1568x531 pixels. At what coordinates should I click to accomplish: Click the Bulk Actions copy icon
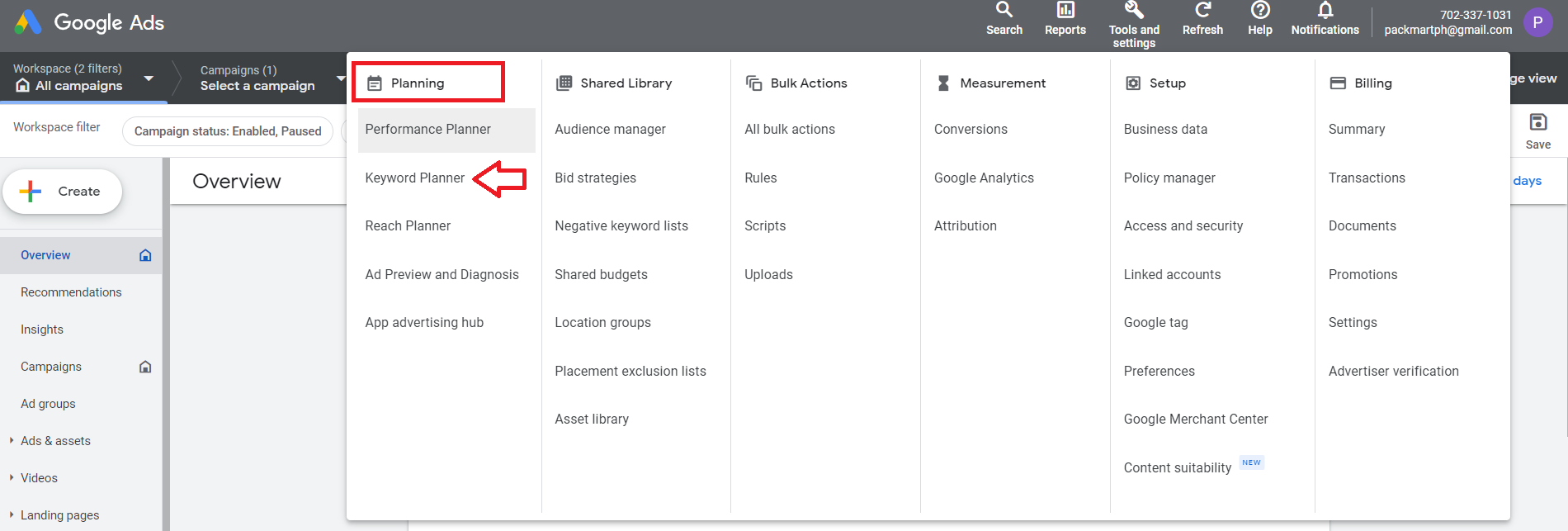[753, 83]
